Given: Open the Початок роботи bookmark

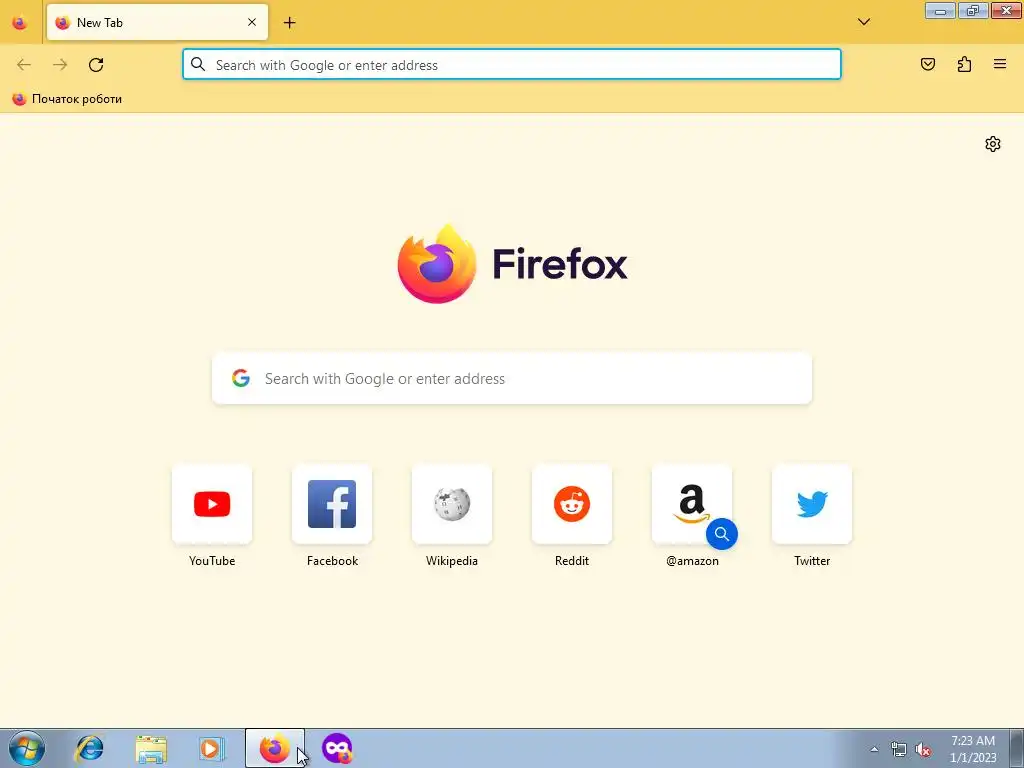Looking at the screenshot, I should tap(67, 99).
